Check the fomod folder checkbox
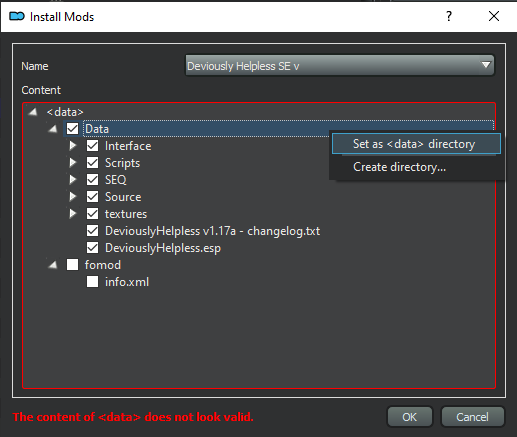 coord(72,265)
